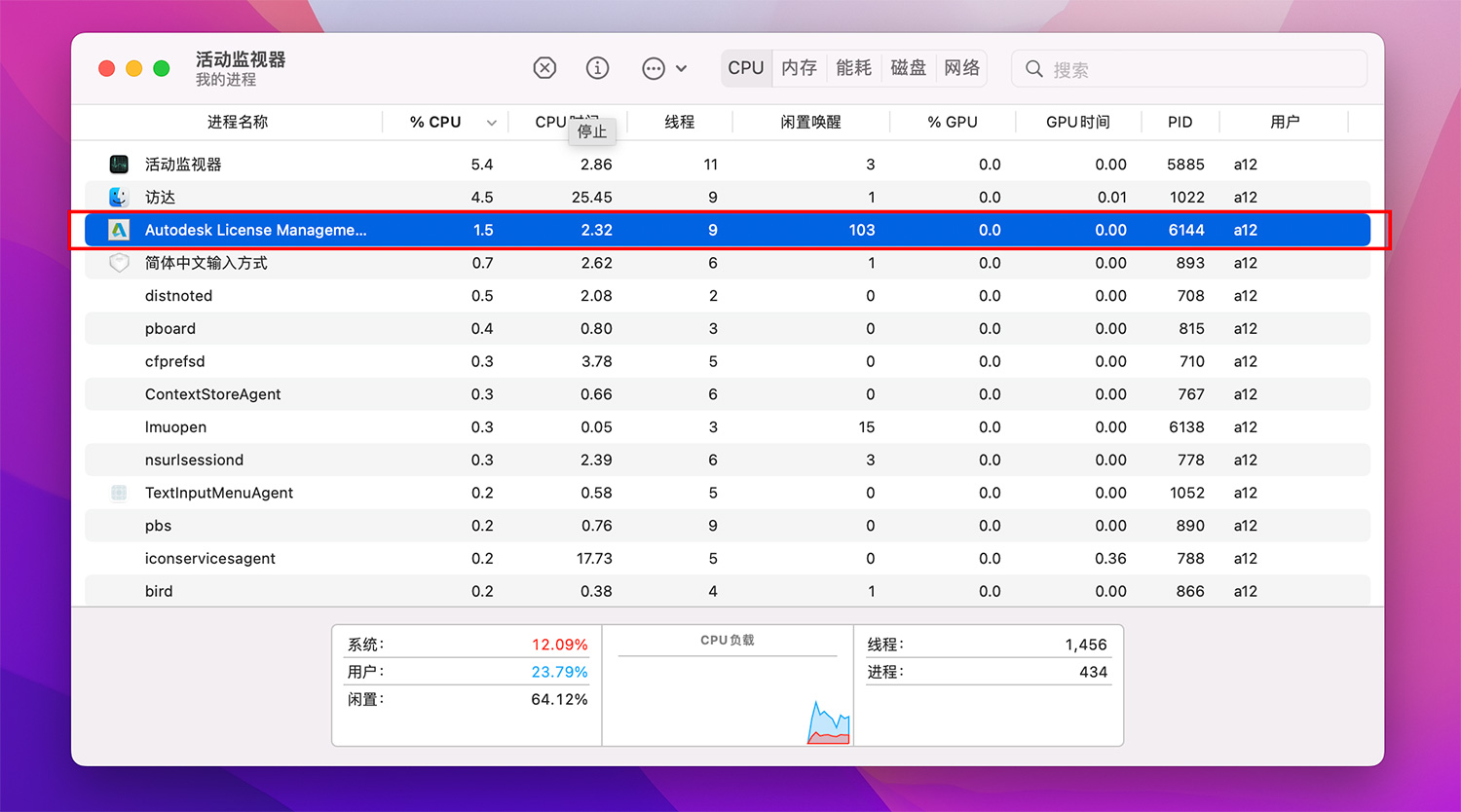Click PID 5885 cell
The height and width of the screenshot is (812, 1461).
(1185, 165)
